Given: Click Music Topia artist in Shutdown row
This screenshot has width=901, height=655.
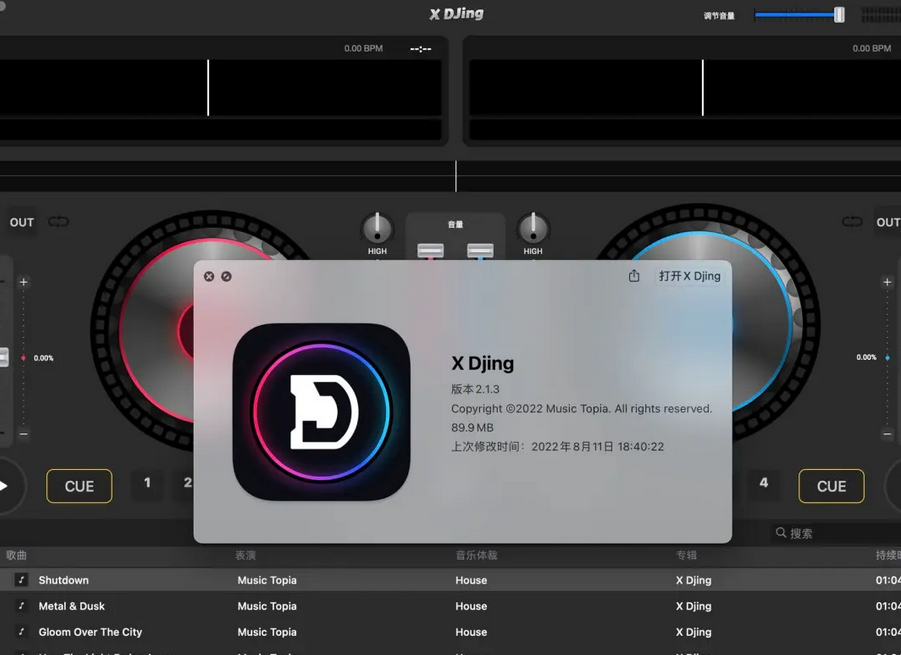Looking at the screenshot, I should [x=267, y=580].
